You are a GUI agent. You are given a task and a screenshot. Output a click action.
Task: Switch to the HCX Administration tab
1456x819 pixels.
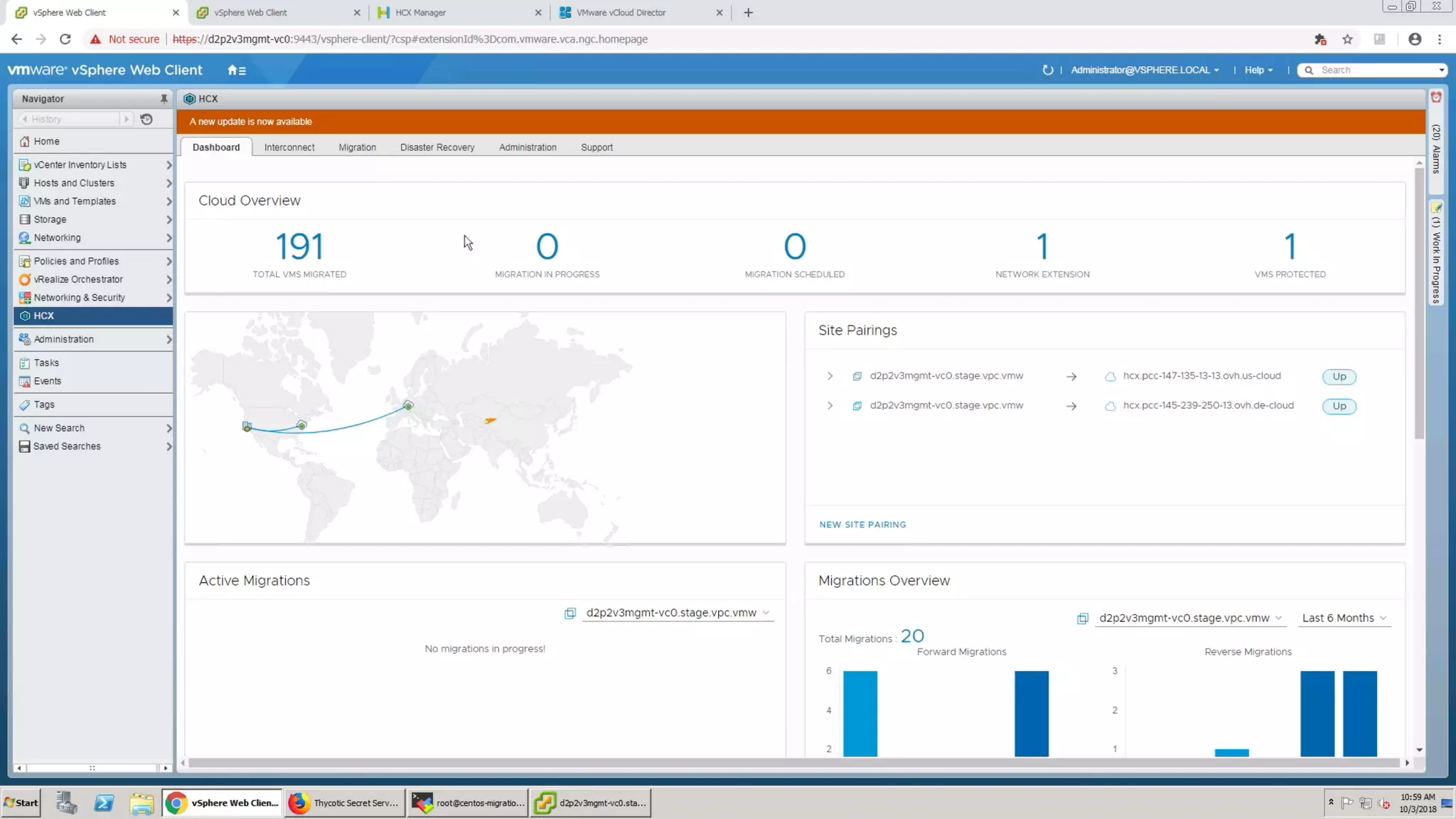pyautogui.click(x=528, y=147)
